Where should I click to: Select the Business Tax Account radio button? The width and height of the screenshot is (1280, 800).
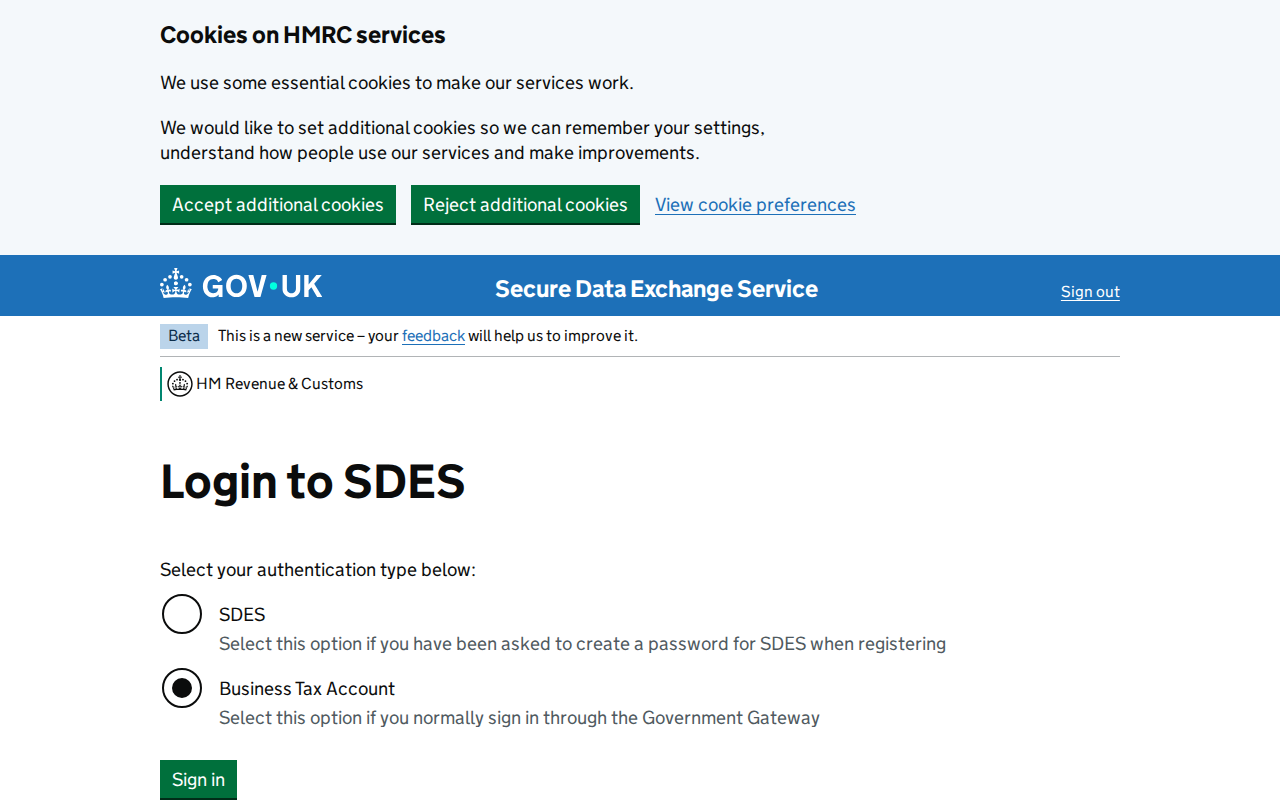[x=181, y=688]
